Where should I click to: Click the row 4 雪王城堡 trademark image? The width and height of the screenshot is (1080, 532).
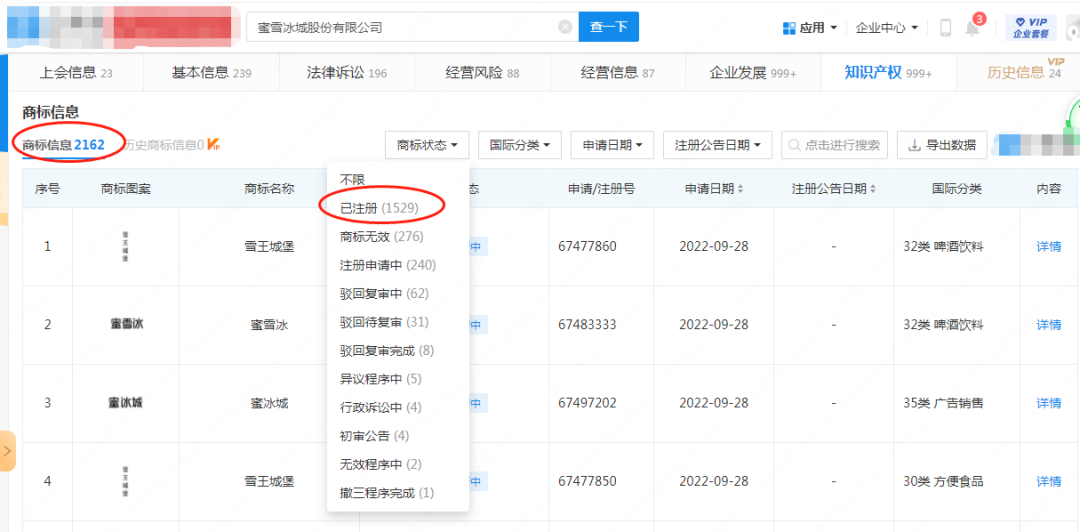pyautogui.click(x=125, y=481)
